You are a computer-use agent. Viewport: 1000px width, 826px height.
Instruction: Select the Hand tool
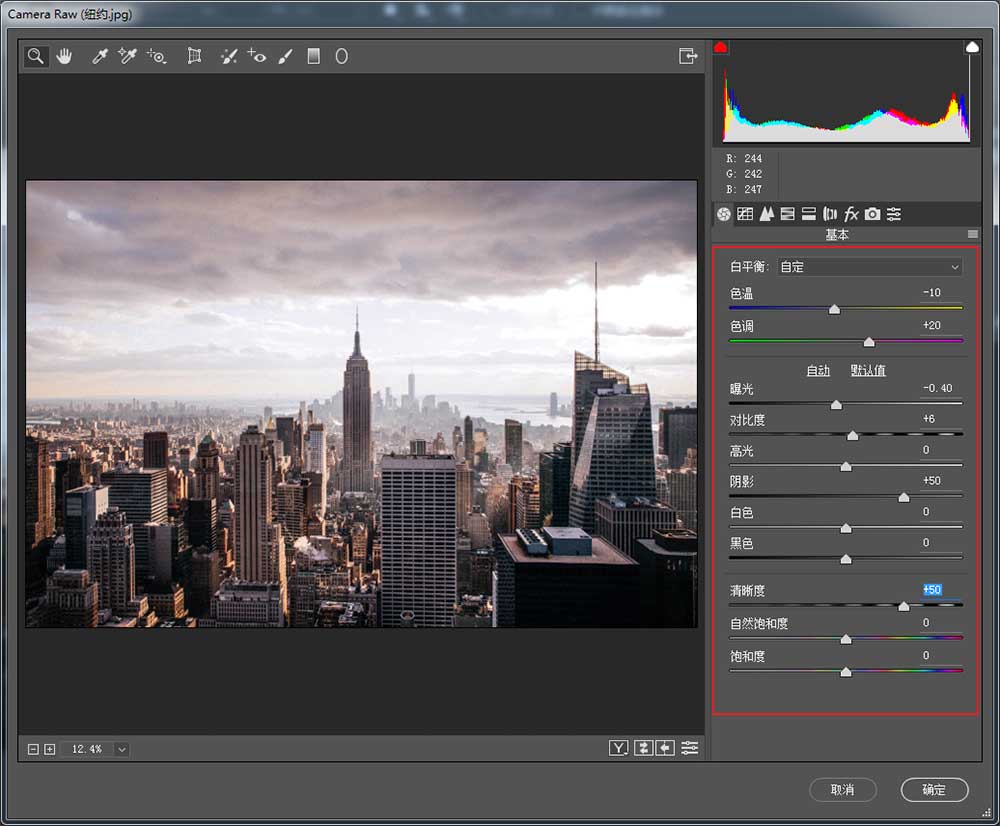click(x=64, y=56)
